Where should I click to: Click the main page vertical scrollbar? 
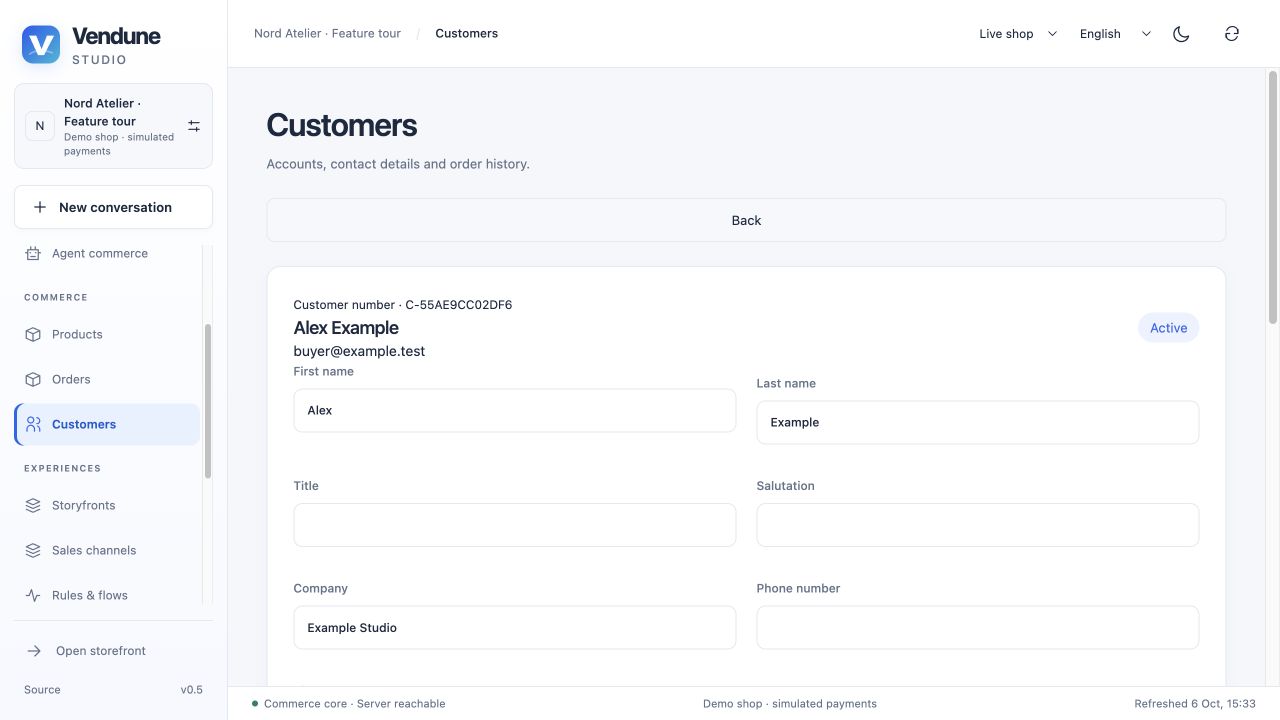(x=1273, y=197)
